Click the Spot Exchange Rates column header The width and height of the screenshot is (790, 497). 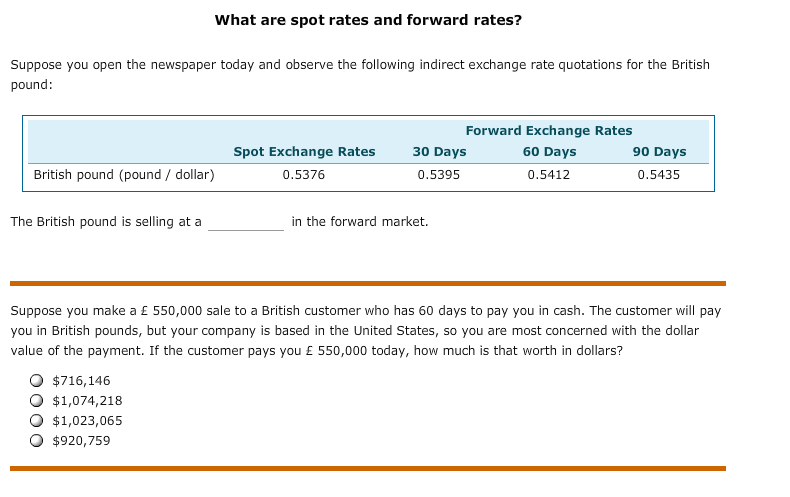304,152
